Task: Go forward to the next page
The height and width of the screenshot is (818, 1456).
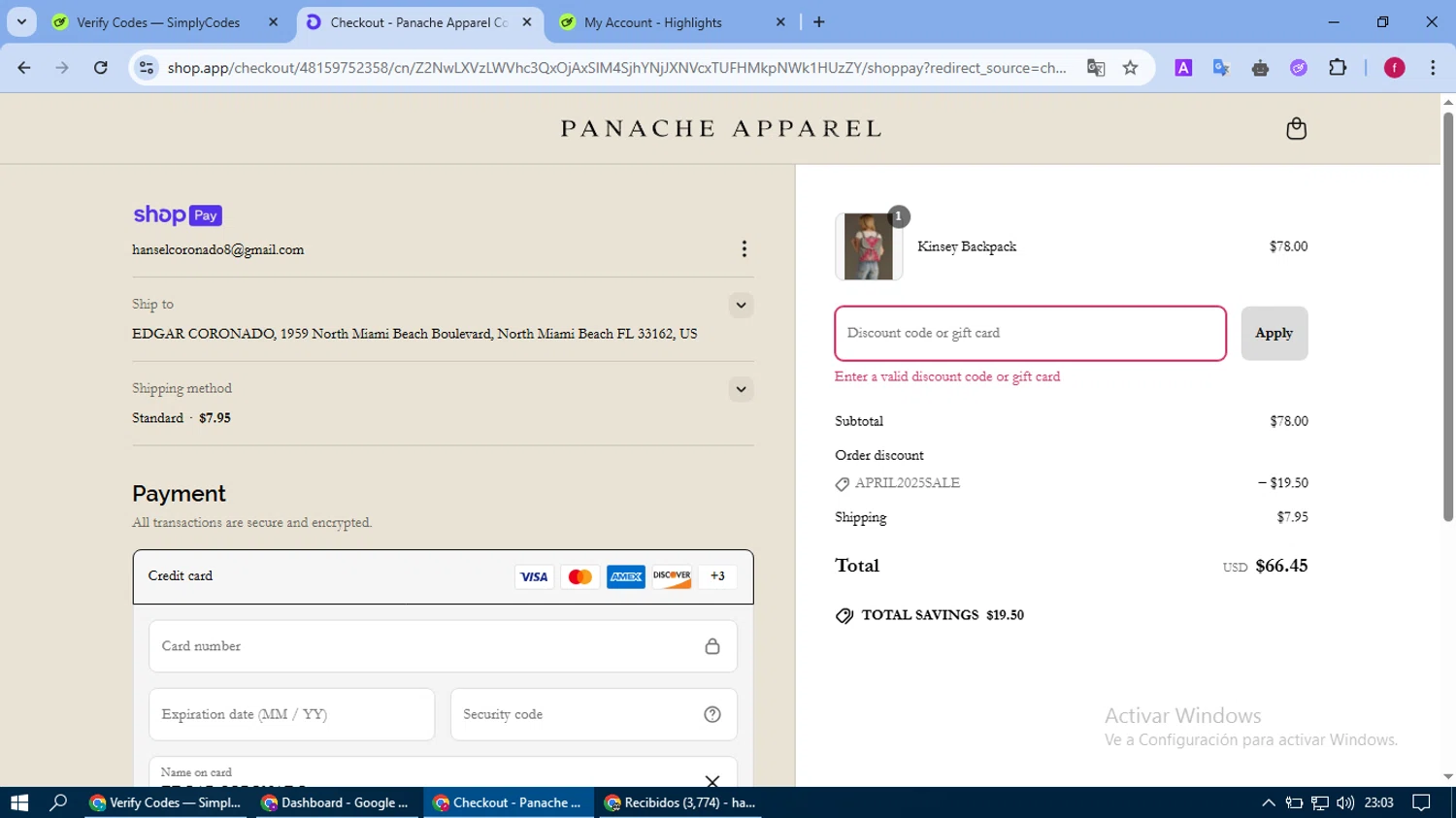Action: (62, 67)
